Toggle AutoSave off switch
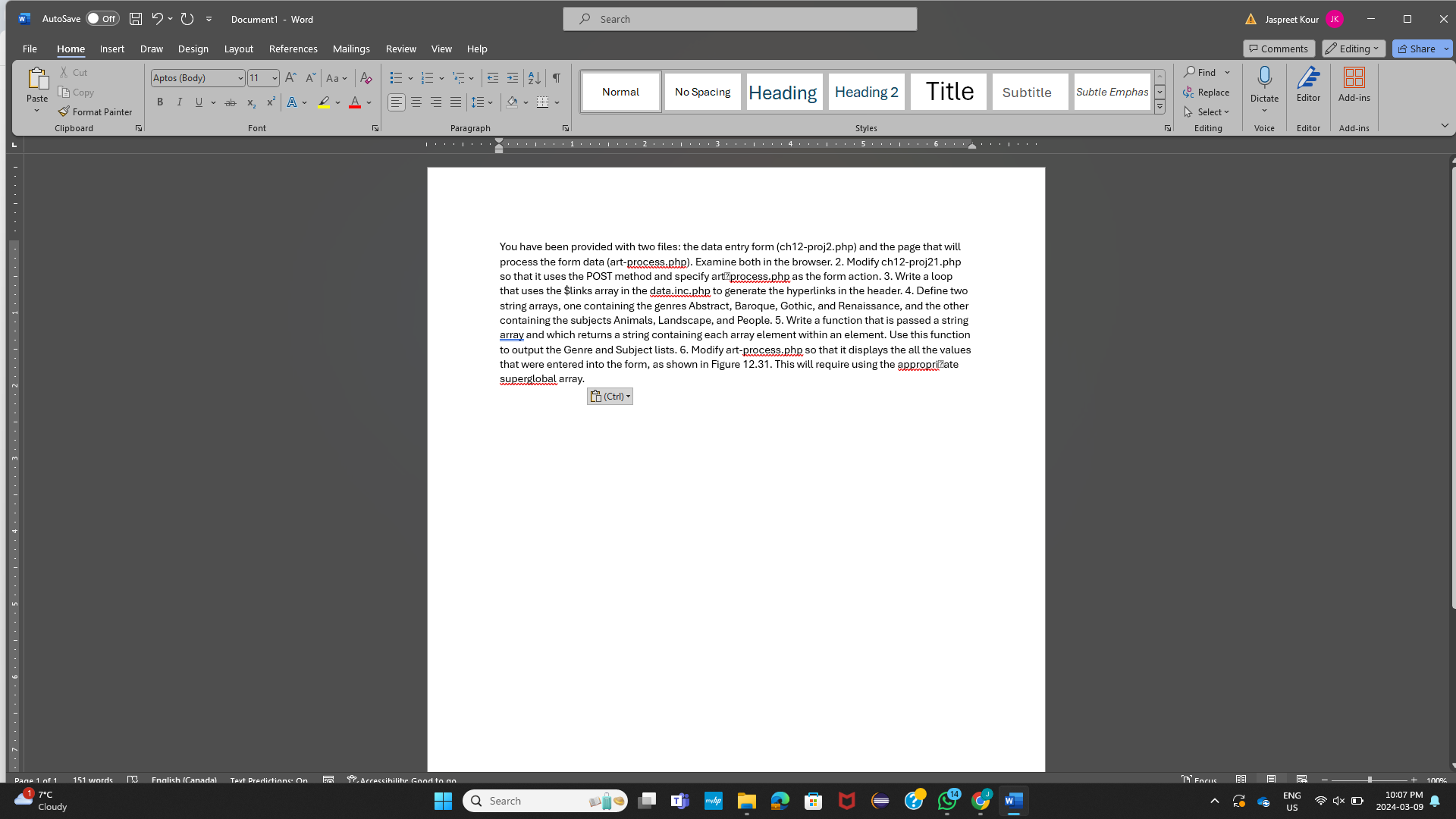1456x819 pixels. pyautogui.click(x=102, y=18)
